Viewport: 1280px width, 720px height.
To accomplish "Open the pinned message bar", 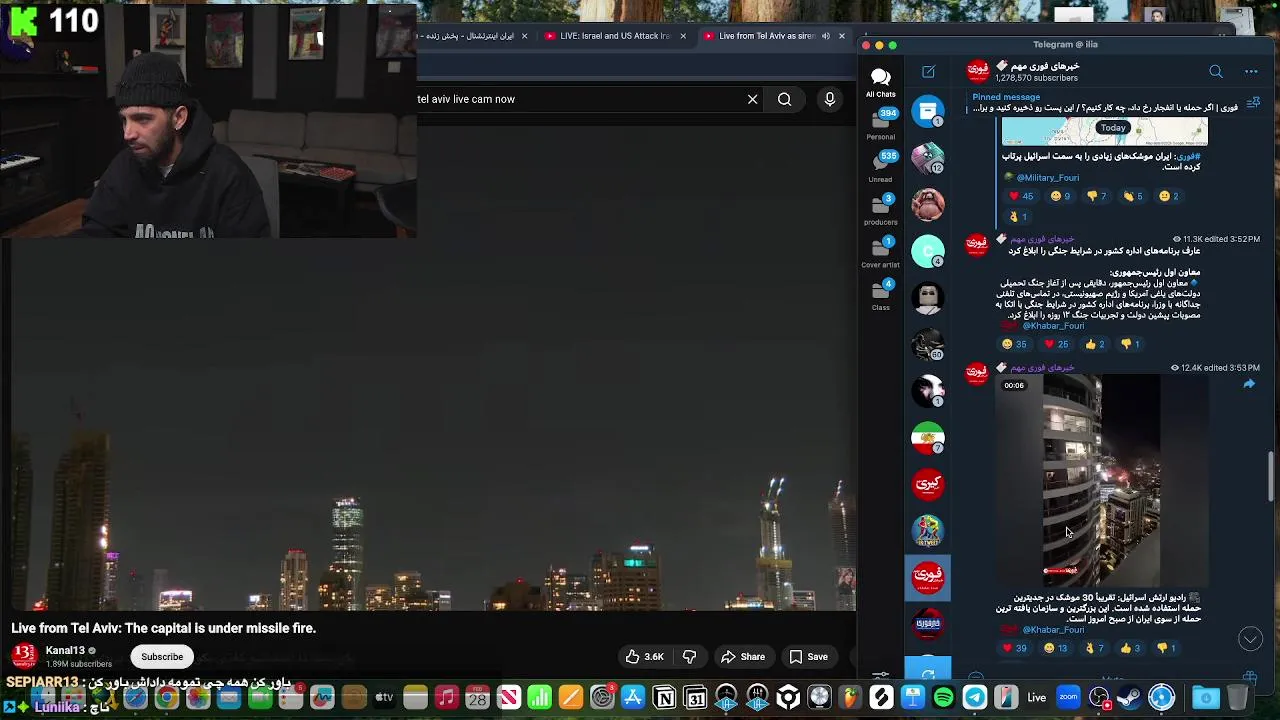I will pyautogui.click(x=1105, y=102).
